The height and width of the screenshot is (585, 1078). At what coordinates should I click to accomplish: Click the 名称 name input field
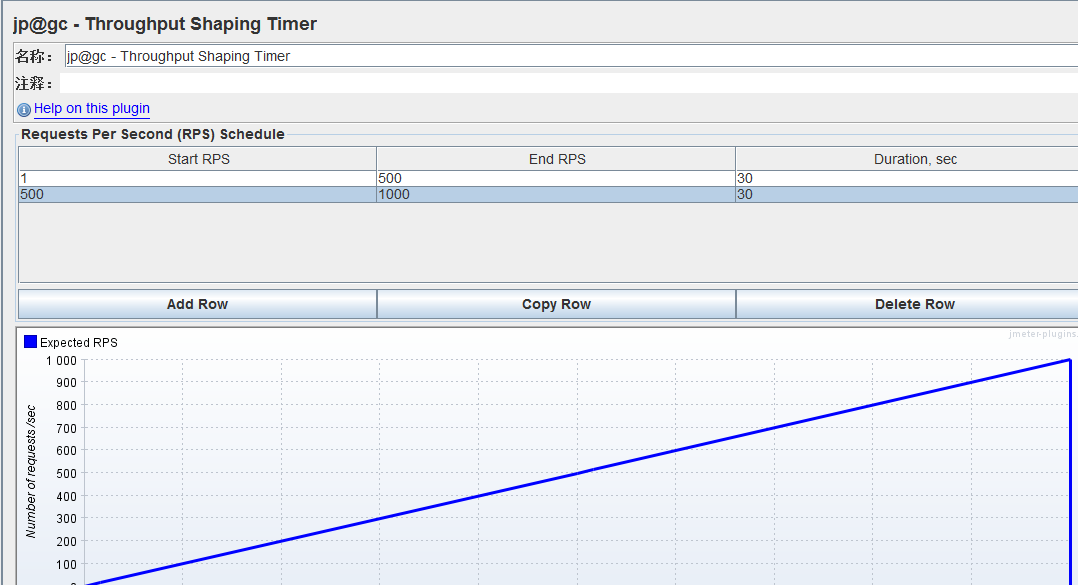[571, 56]
